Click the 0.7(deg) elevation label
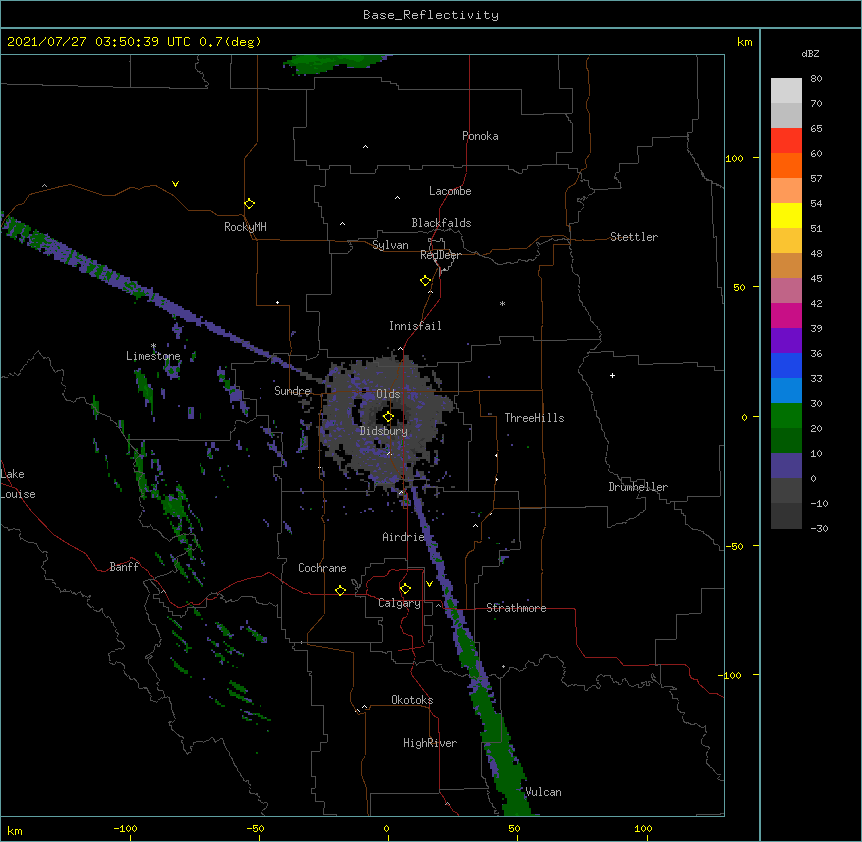The height and width of the screenshot is (842, 862). point(230,42)
